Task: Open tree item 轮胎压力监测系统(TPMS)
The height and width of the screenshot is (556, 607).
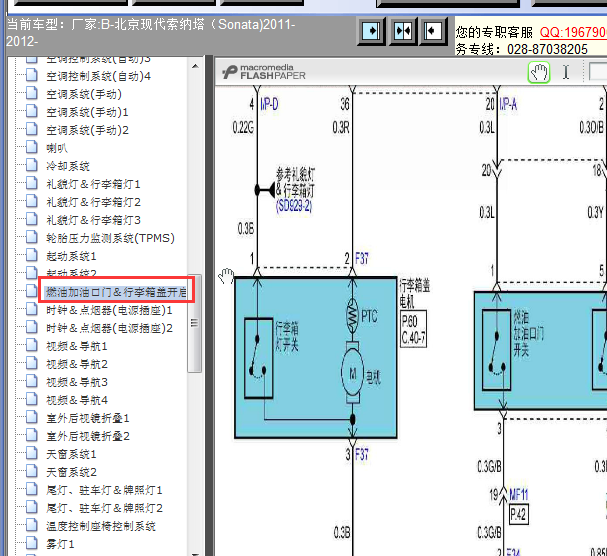Action: (110, 238)
